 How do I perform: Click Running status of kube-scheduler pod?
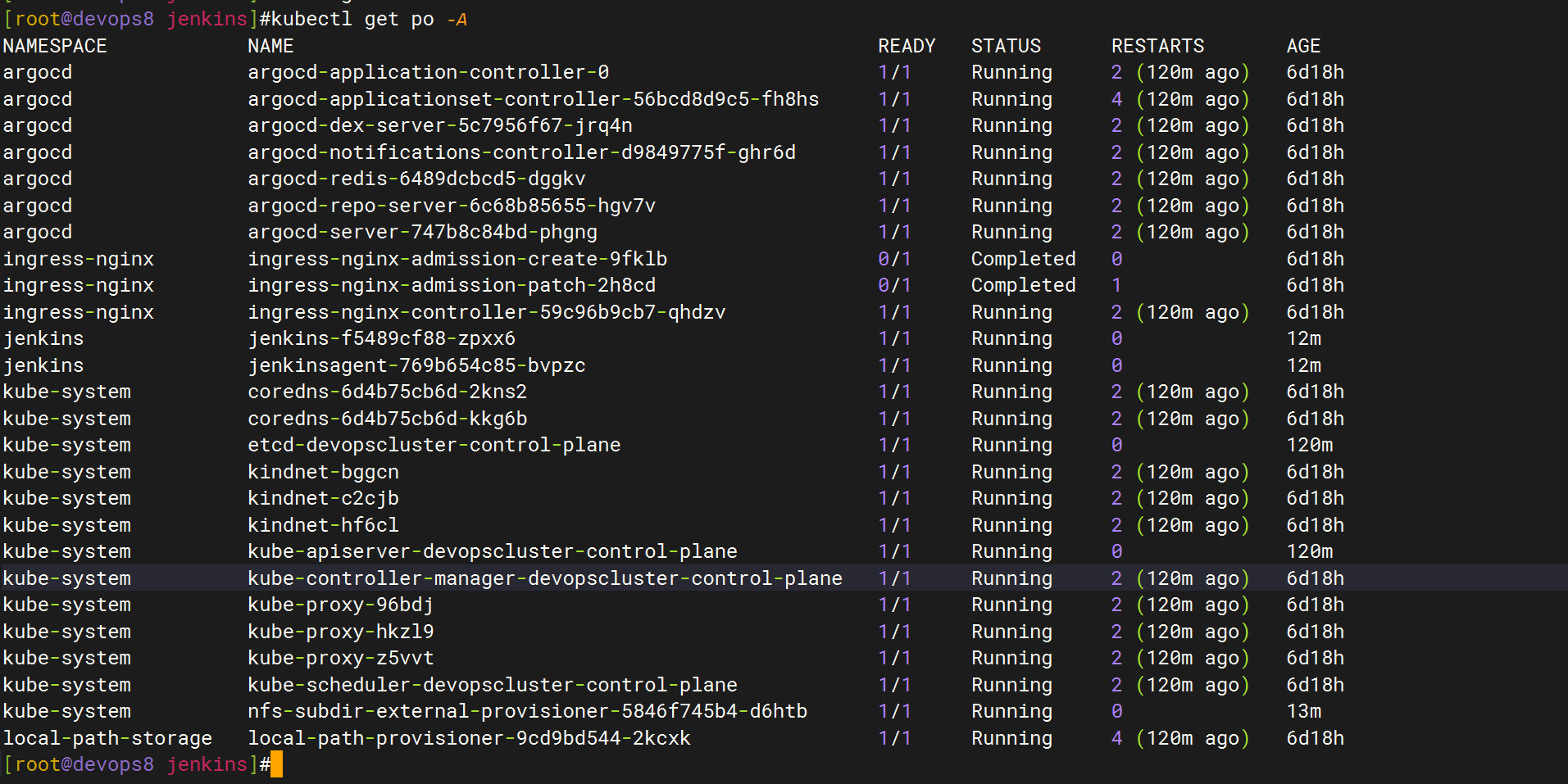click(x=1011, y=685)
